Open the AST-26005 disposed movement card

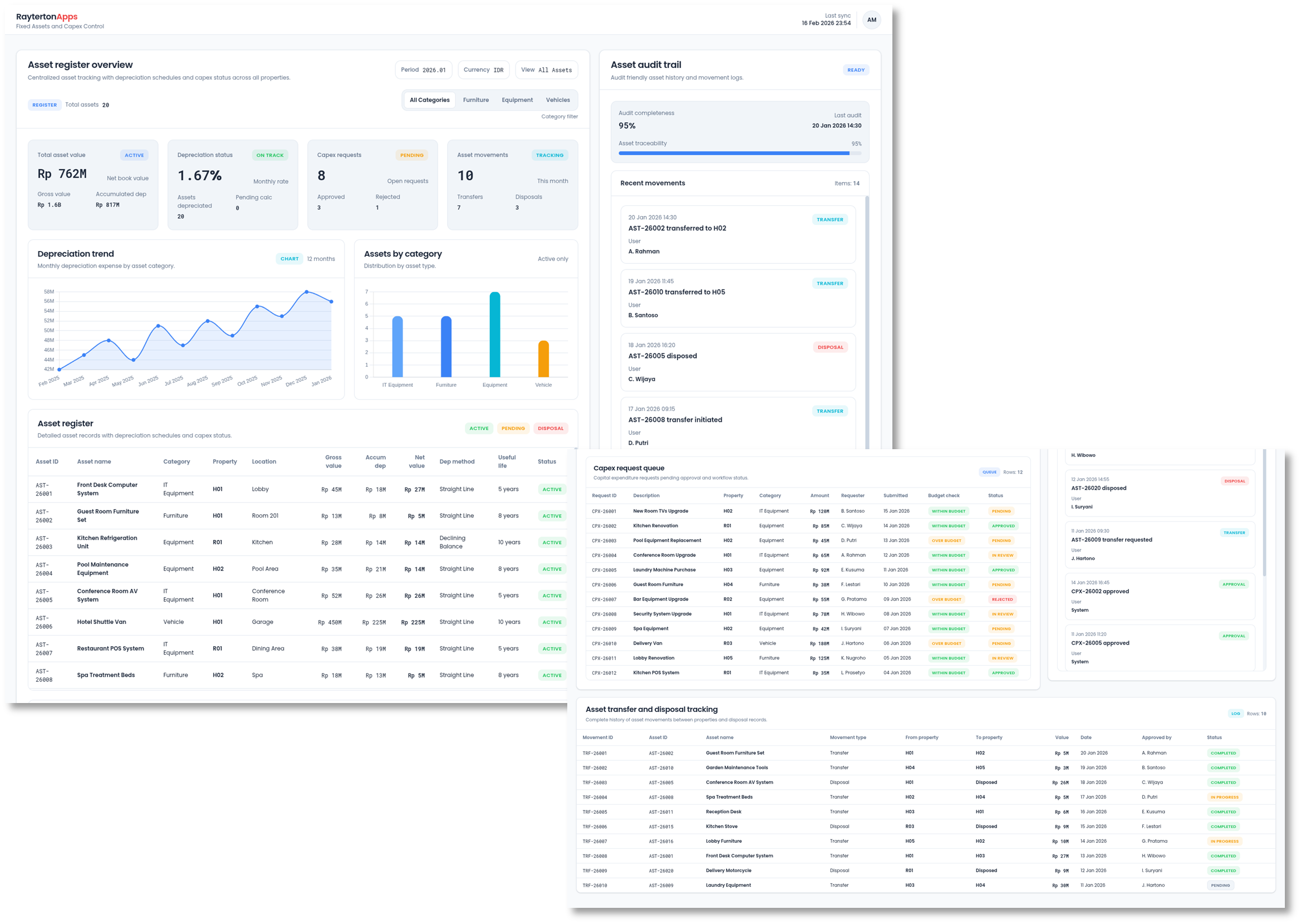737,362
